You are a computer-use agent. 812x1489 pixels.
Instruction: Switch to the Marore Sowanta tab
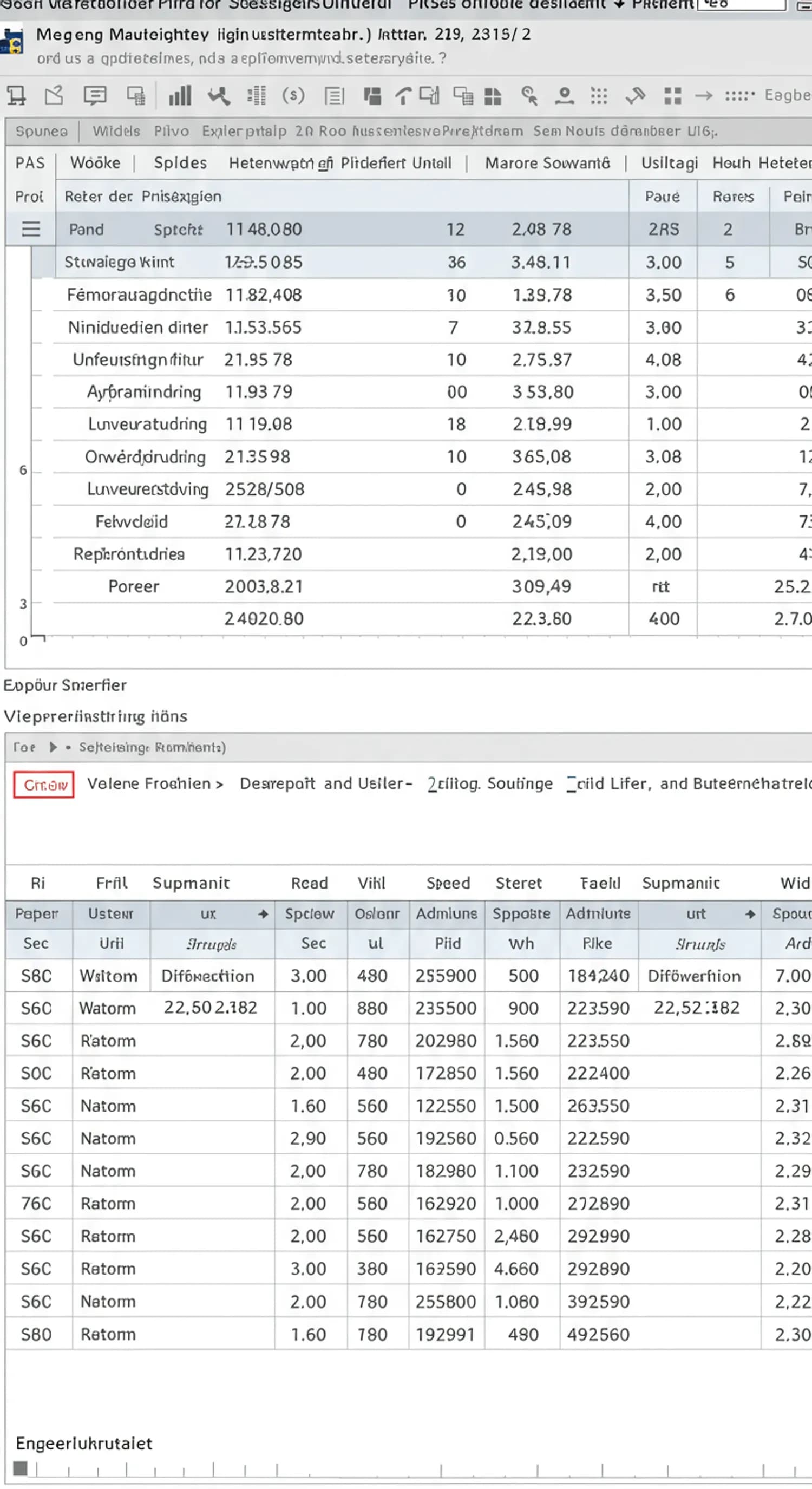(x=547, y=163)
